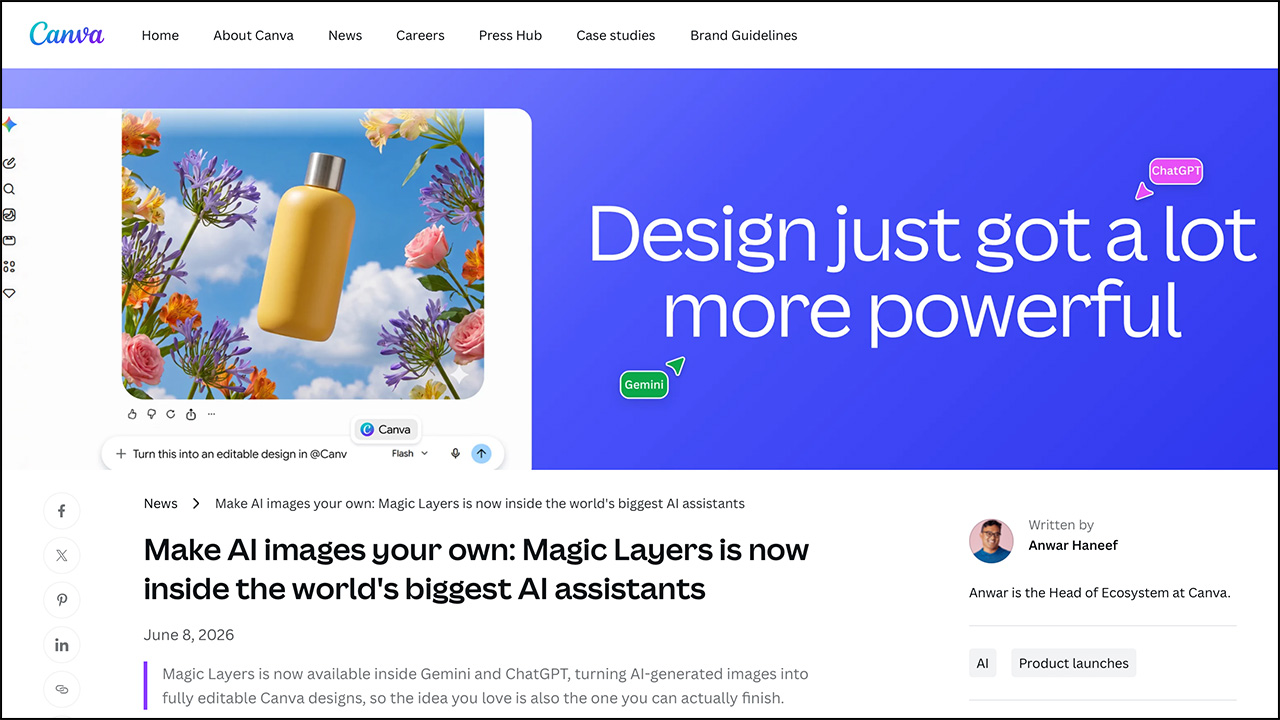Click the yellow bottle generated image
Image resolution: width=1280 pixels, height=720 pixels.
[303, 254]
